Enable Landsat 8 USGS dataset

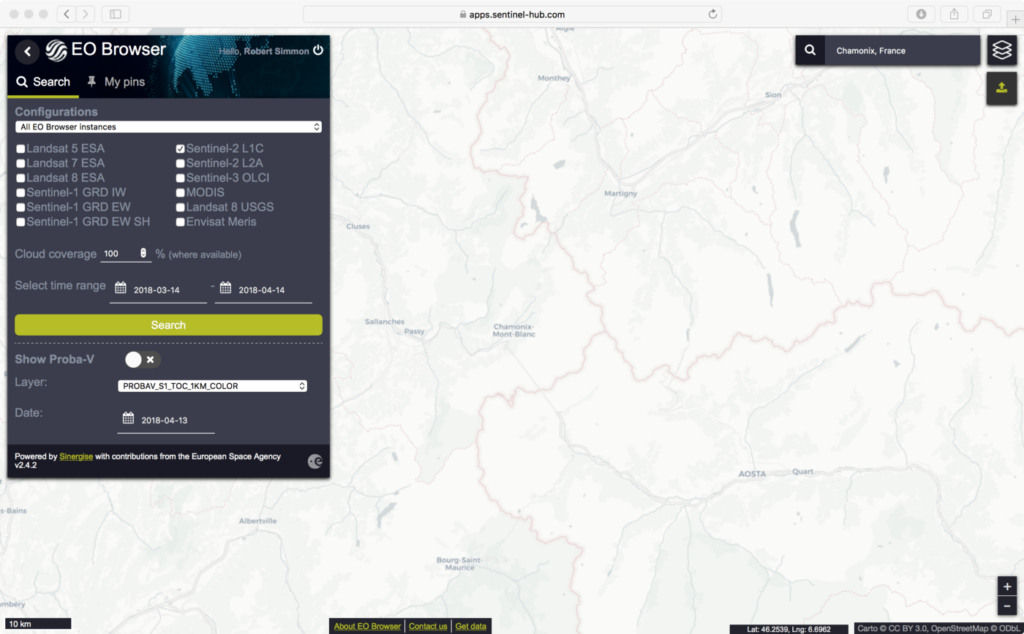click(180, 208)
